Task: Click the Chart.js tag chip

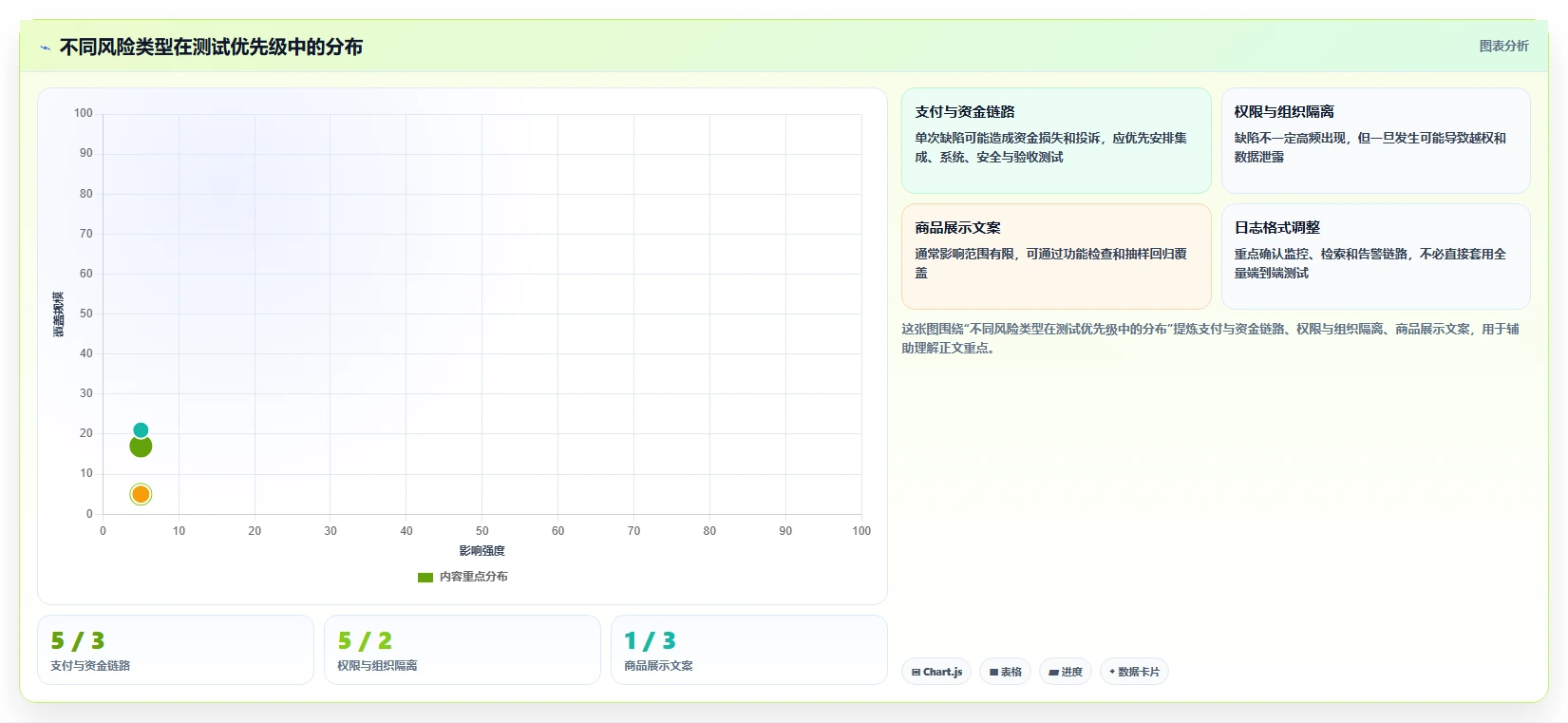Action: click(936, 672)
